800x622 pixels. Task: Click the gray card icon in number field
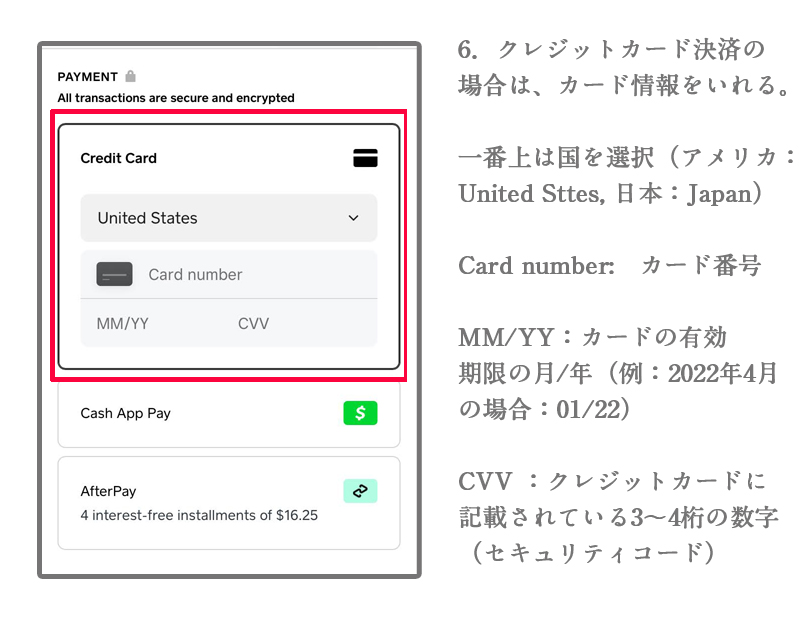click(114, 274)
